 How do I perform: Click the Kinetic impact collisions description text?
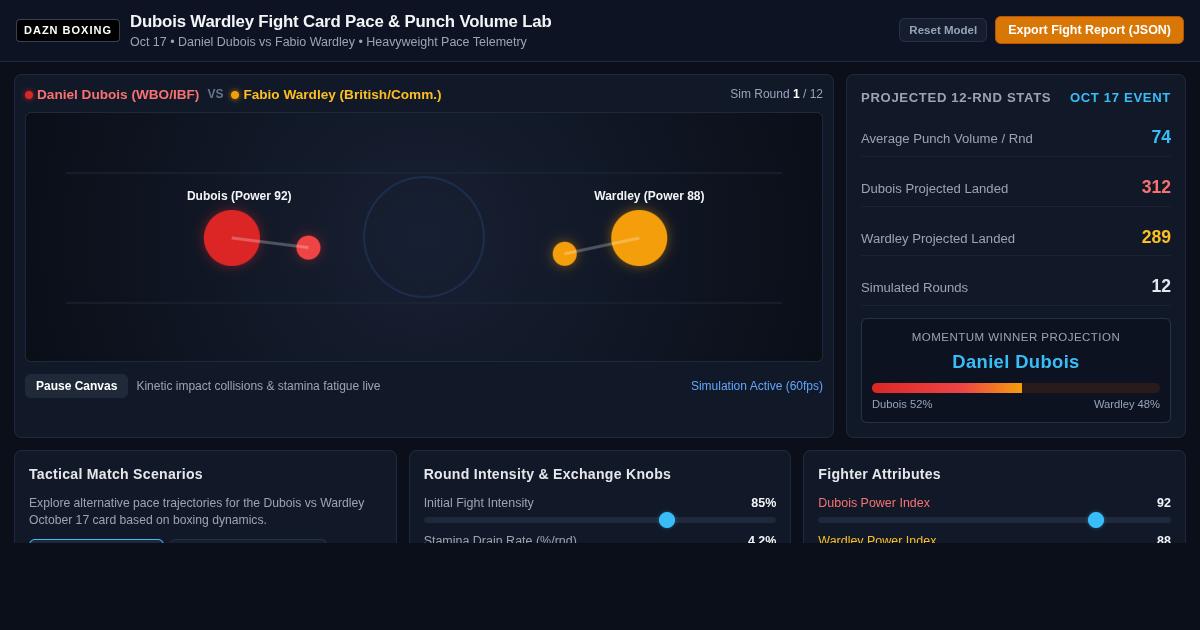(258, 386)
